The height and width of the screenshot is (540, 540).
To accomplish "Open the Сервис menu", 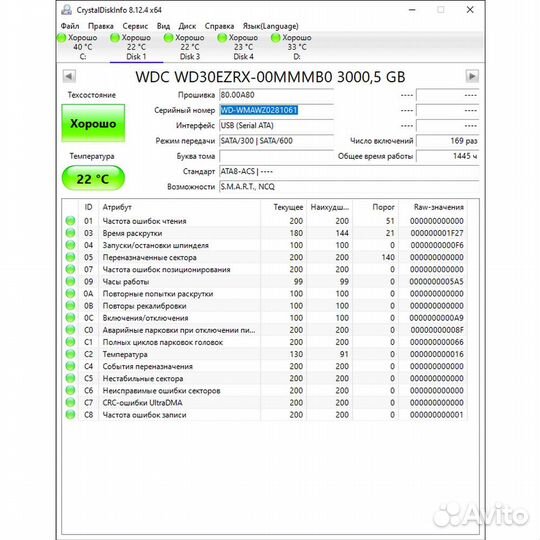I will pos(135,26).
